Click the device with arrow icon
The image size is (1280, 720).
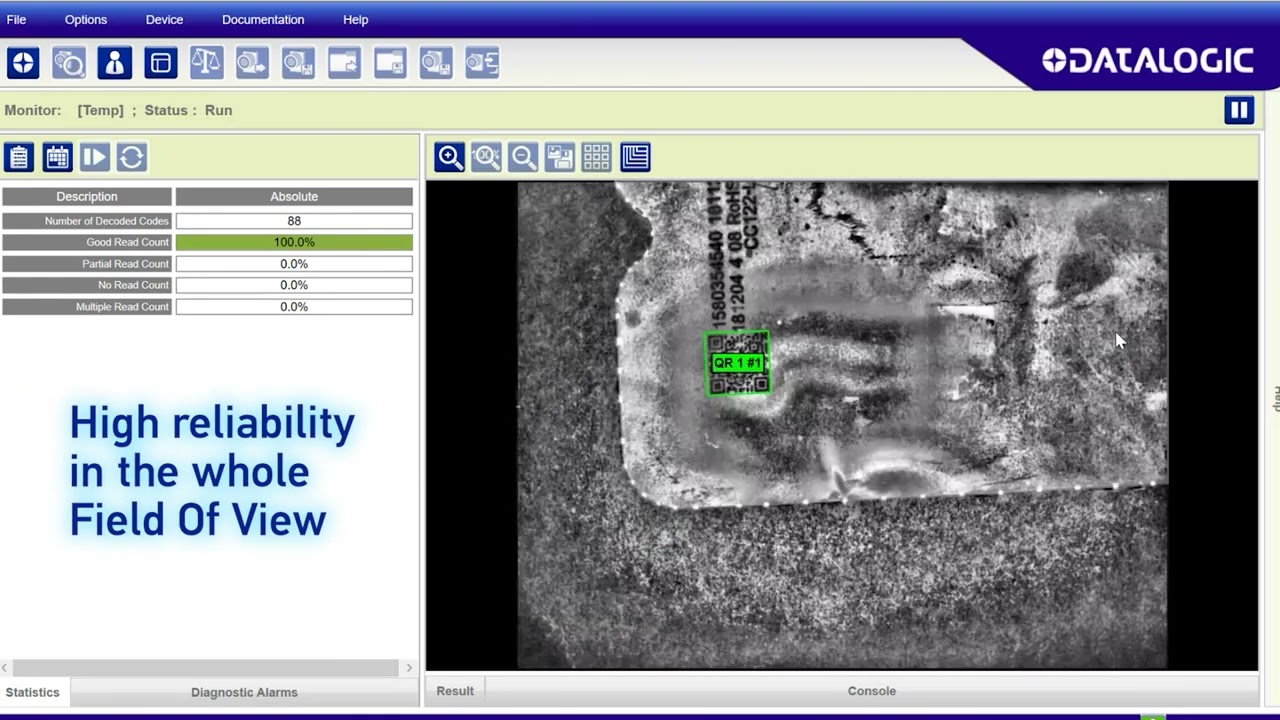click(252, 63)
